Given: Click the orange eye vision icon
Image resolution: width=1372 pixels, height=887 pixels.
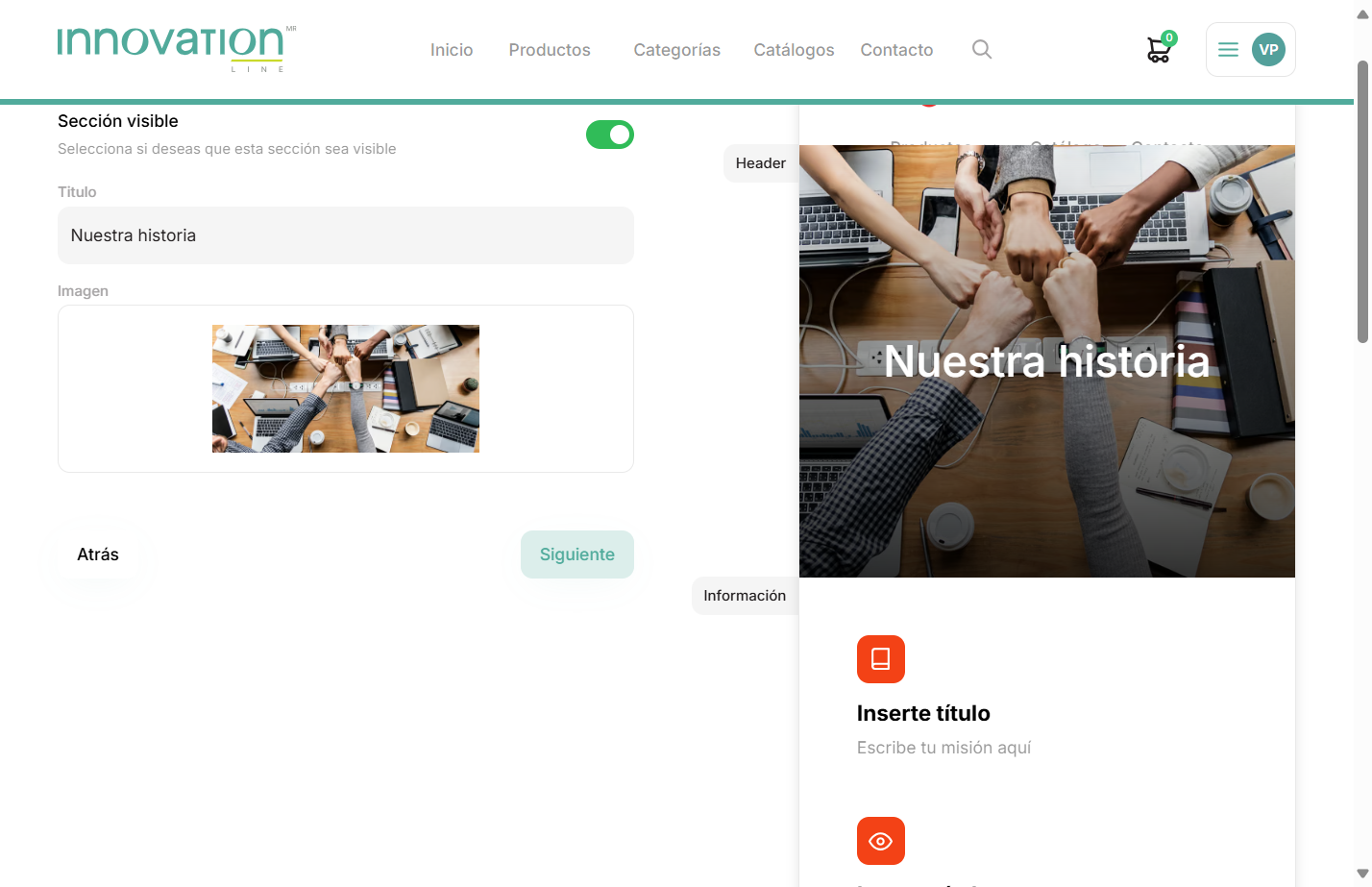Looking at the screenshot, I should click(881, 841).
